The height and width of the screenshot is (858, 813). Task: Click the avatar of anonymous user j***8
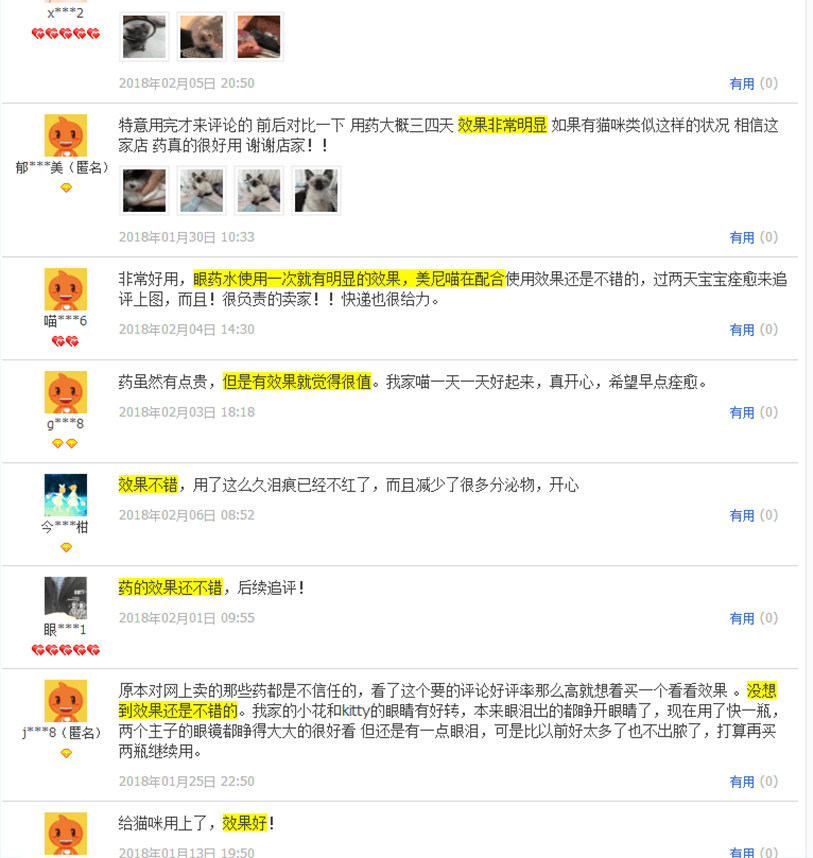(x=66, y=701)
